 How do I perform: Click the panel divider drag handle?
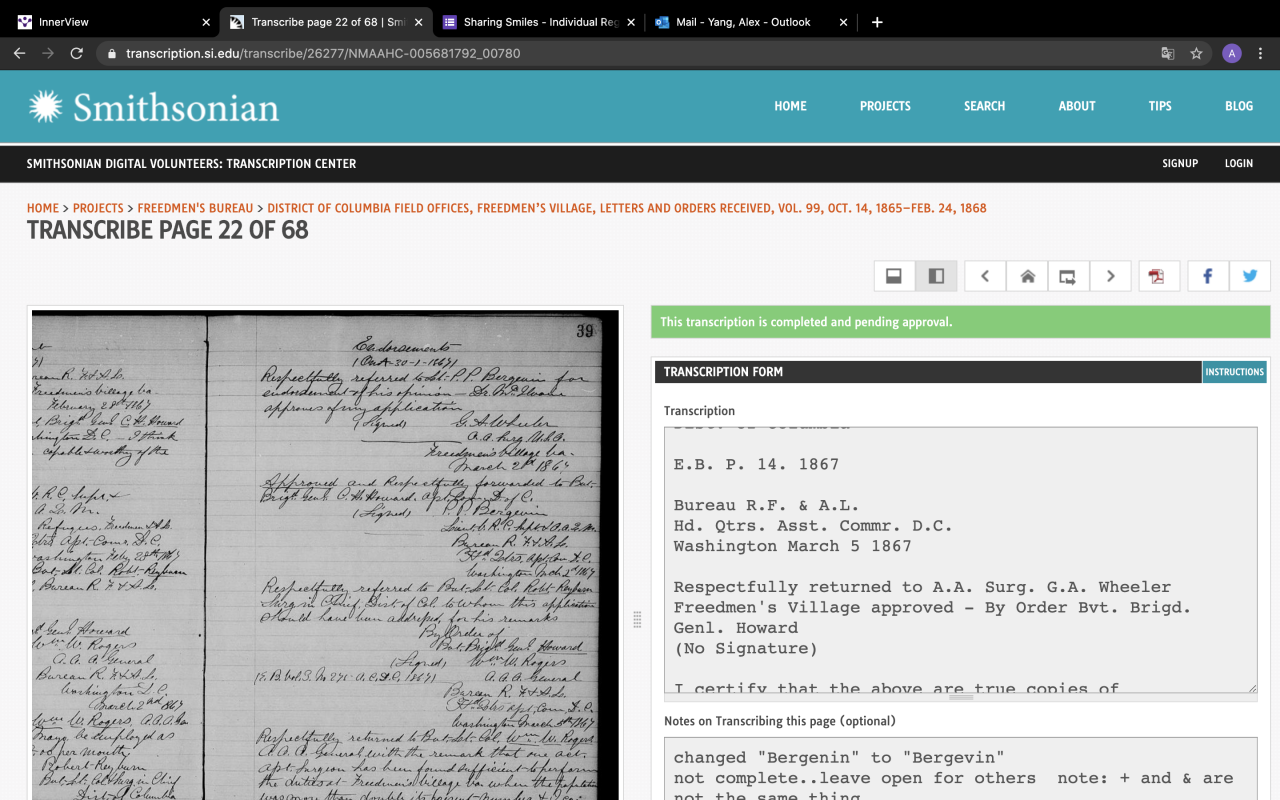[637, 620]
